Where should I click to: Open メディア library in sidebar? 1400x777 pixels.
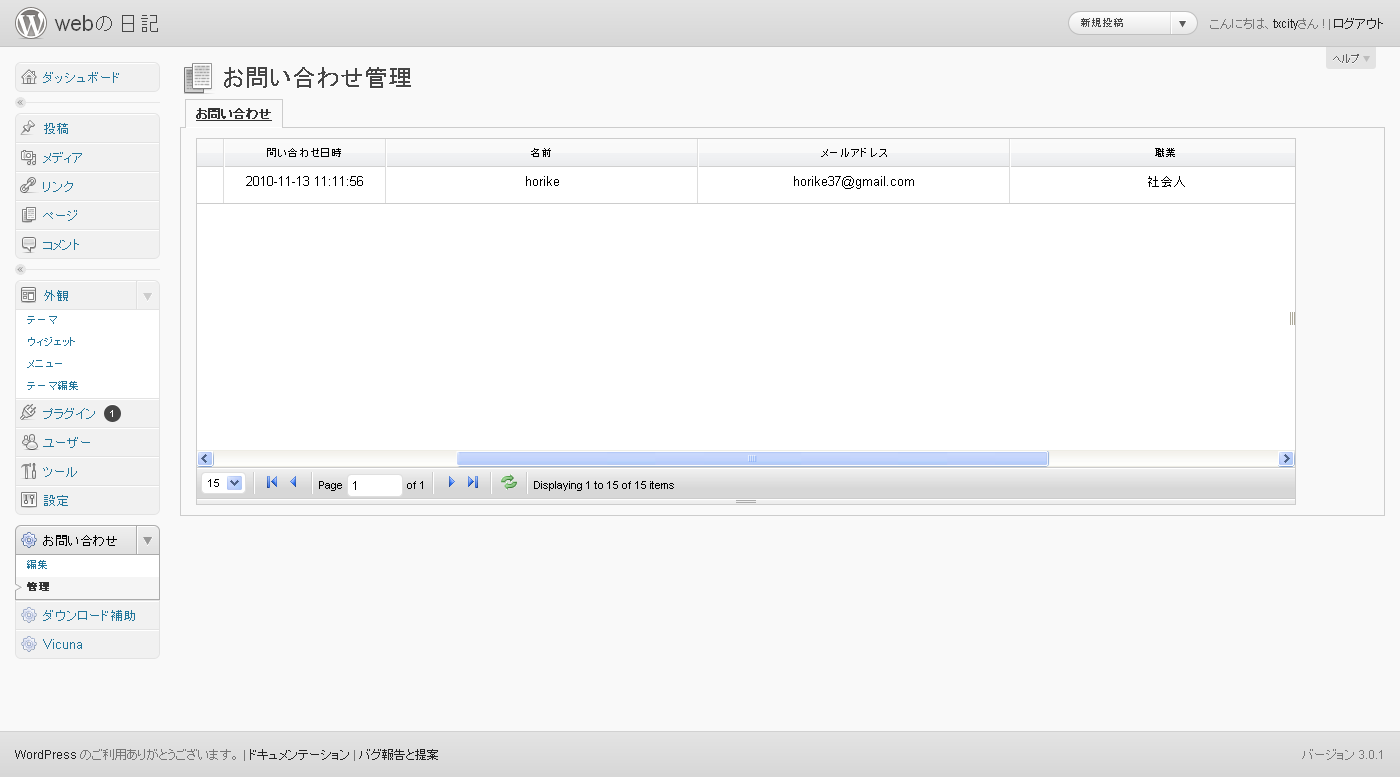click(62, 158)
